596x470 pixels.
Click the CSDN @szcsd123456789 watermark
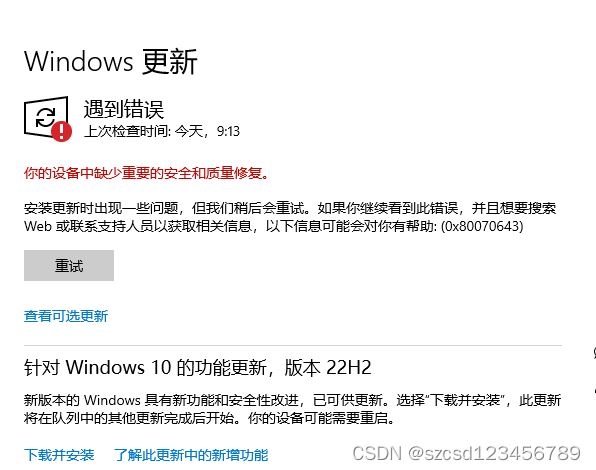pyautogui.click(x=467, y=453)
